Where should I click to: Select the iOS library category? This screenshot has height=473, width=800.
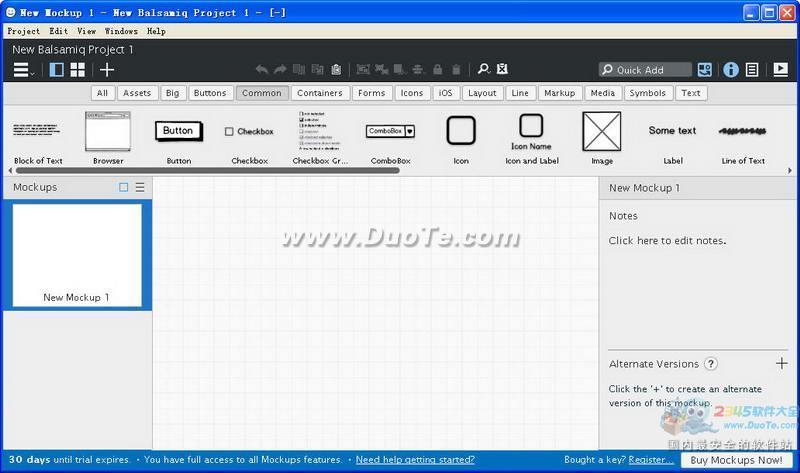tap(445, 93)
